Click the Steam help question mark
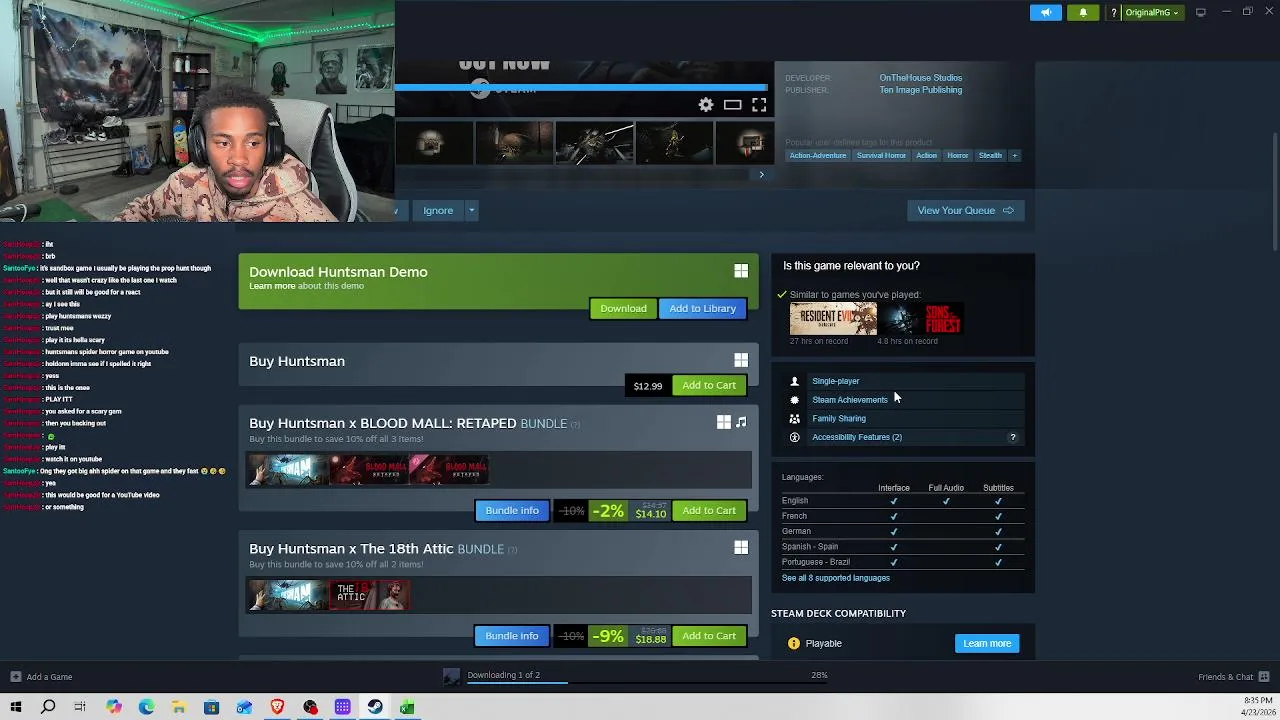The height and width of the screenshot is (720, 1280). (1113, 13)
